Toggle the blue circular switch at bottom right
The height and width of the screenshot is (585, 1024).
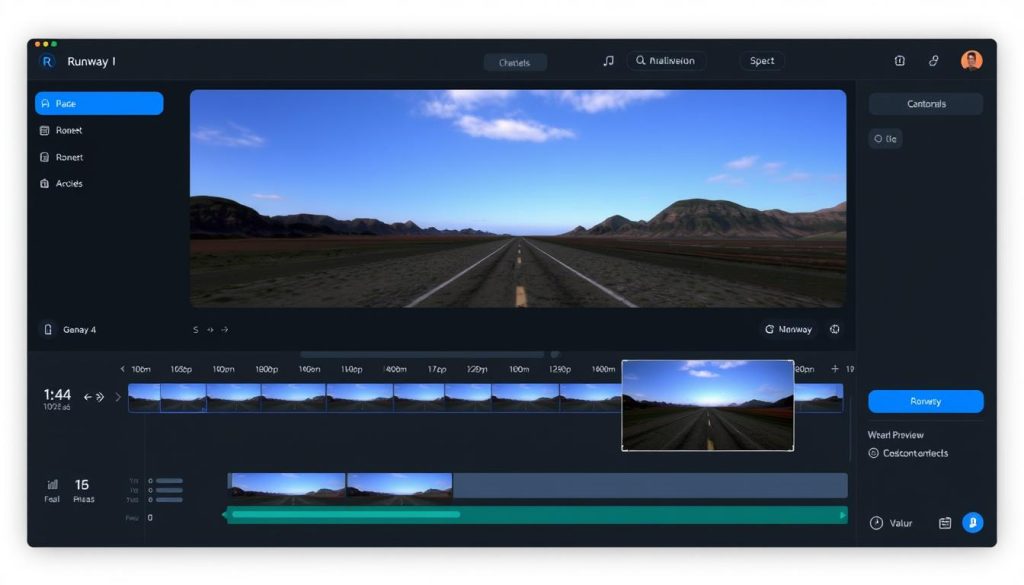tap(972, 522)
